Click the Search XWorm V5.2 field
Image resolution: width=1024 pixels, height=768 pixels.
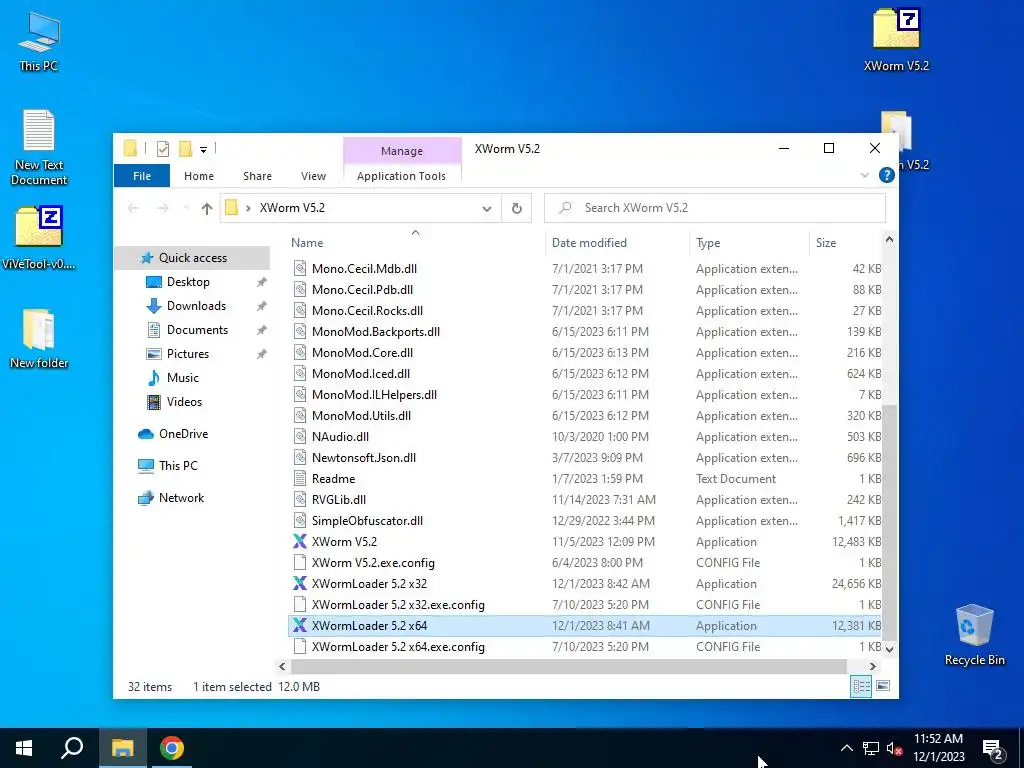point(715,208)
